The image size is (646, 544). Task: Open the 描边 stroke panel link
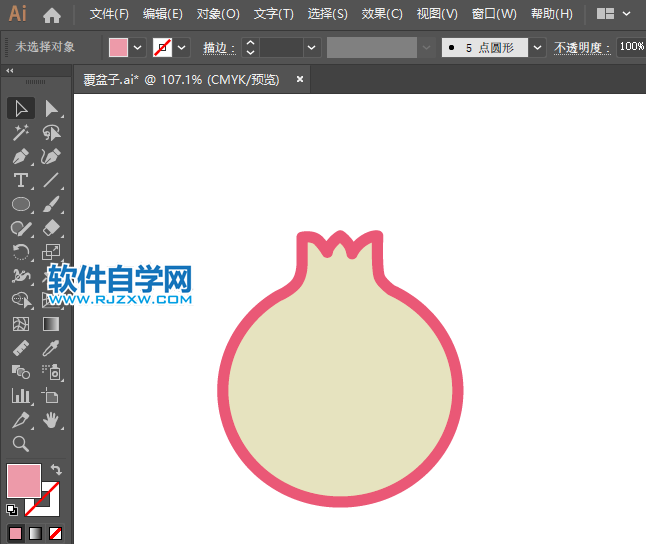pyautogui.click(x=219, y=48)
